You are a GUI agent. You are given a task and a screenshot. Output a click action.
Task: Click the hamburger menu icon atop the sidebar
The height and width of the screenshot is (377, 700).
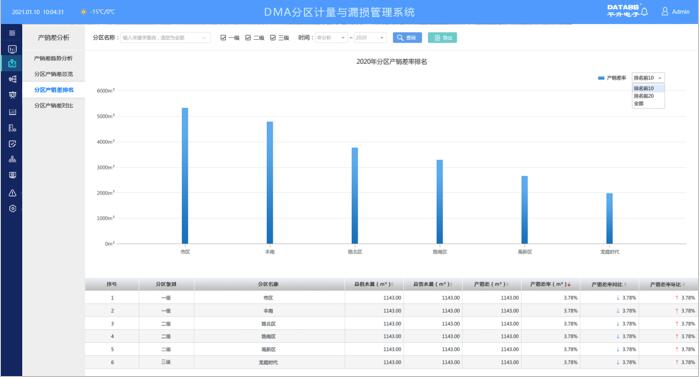pos(12,33)
